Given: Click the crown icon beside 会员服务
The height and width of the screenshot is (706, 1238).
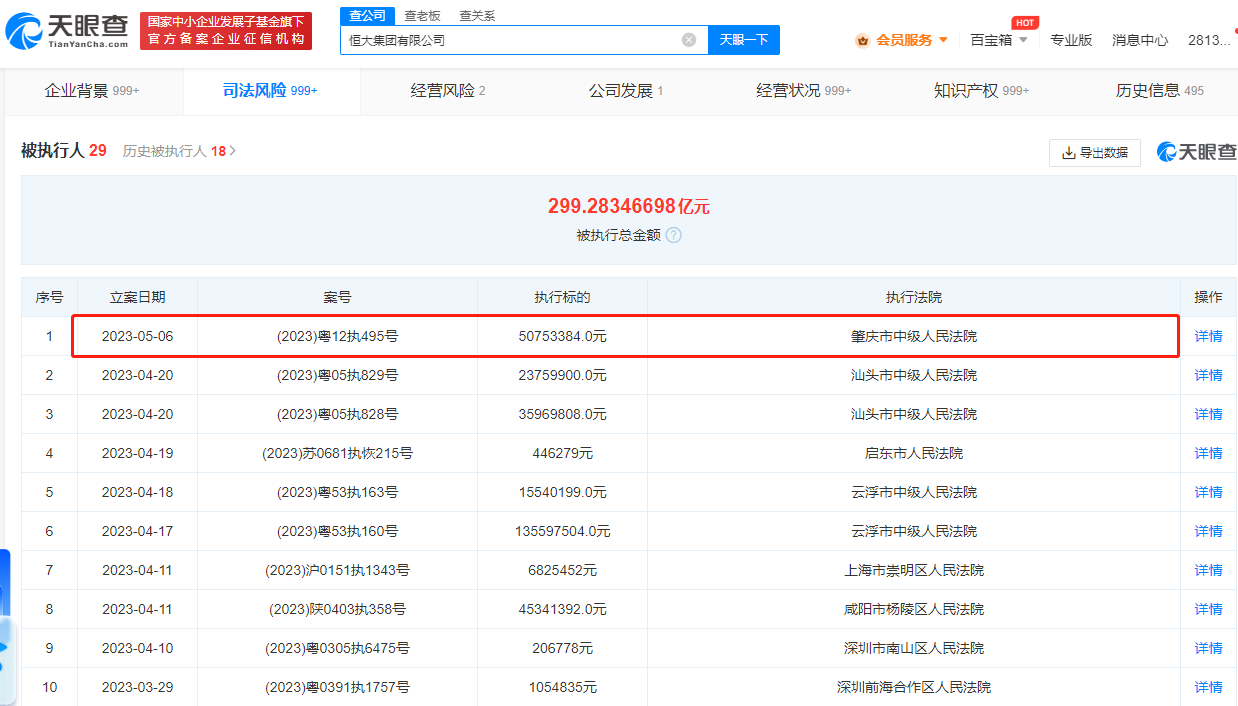Looking at the screenshot, I should pyautogui.click(x=860, y=41).
